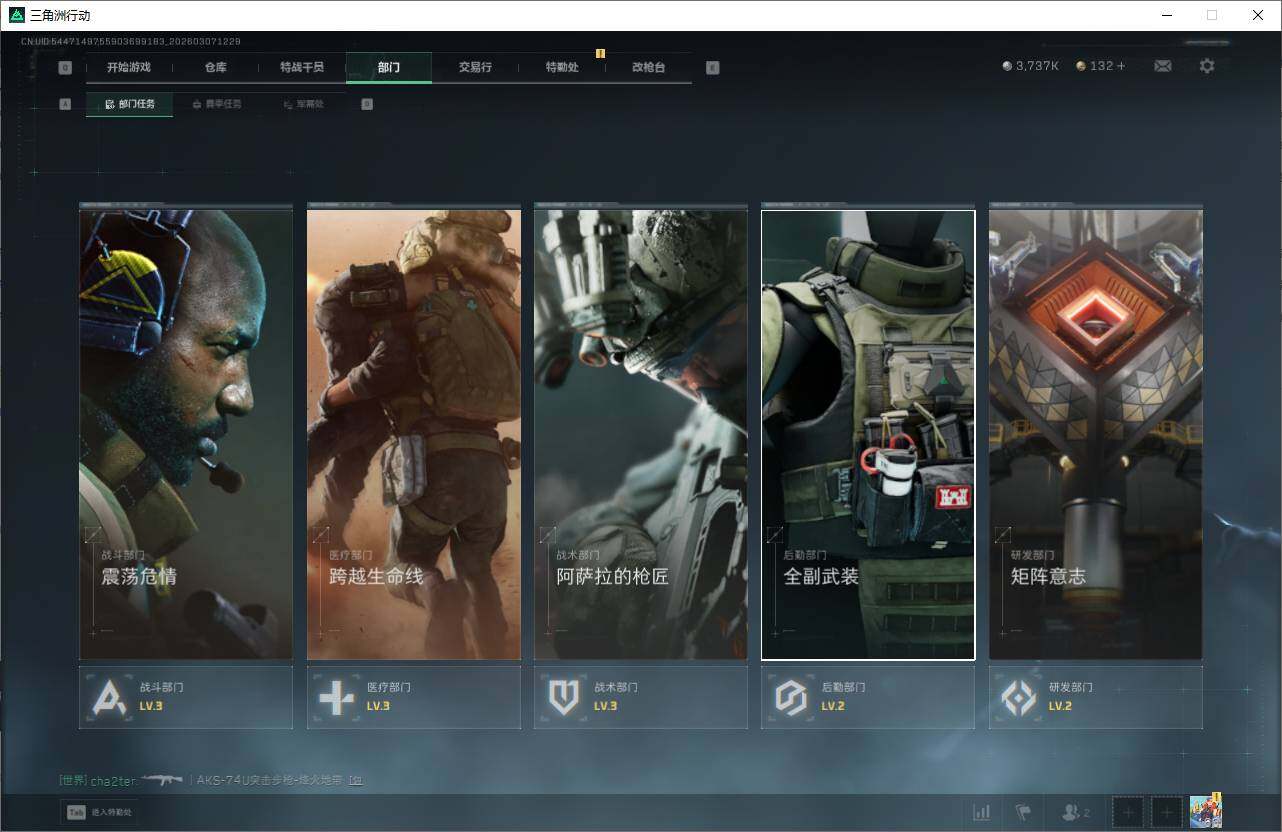
Task: Click the flag icon in bottom bar
Action: [1023, 813]
